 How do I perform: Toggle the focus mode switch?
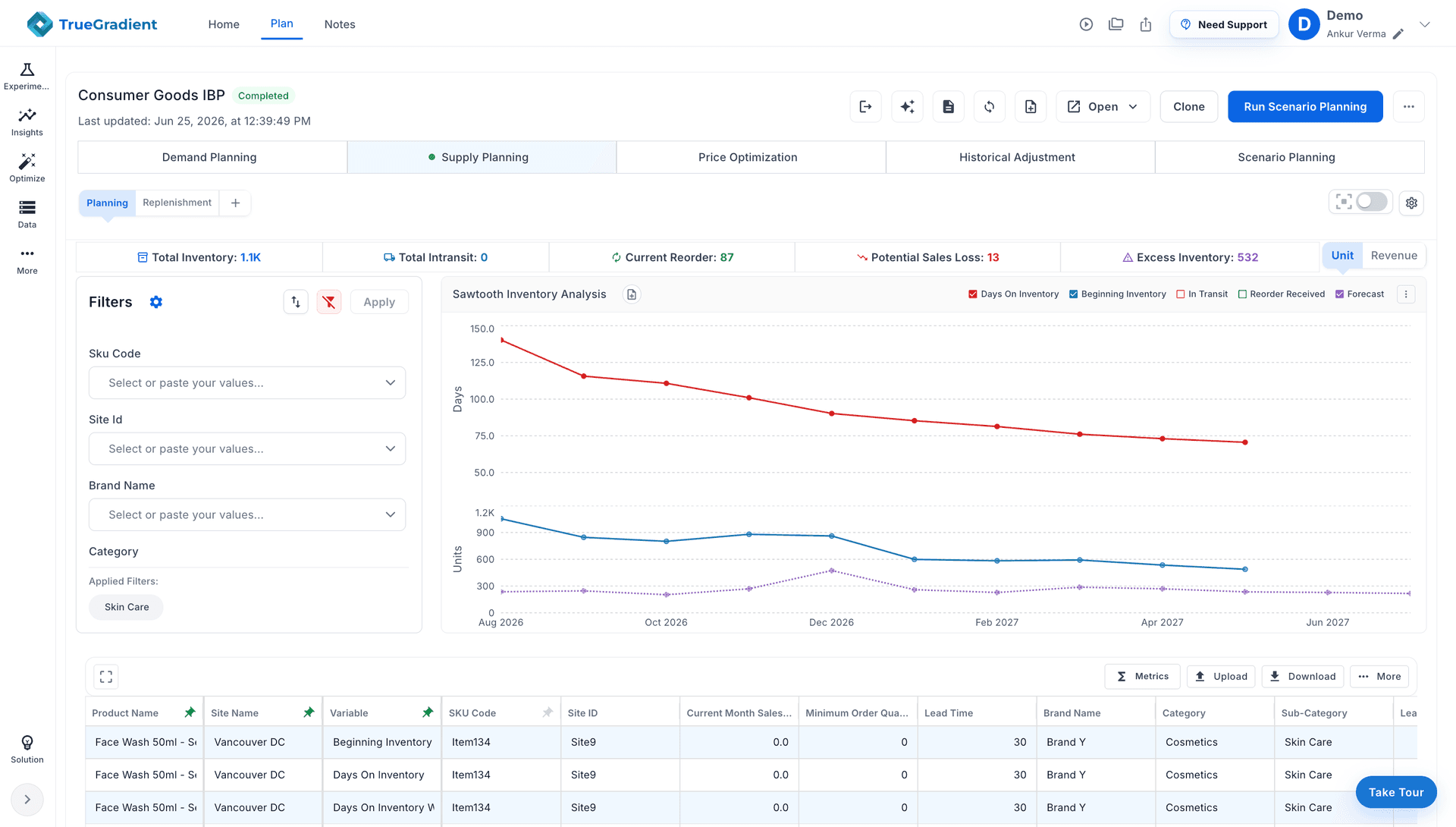(1371, 202)
